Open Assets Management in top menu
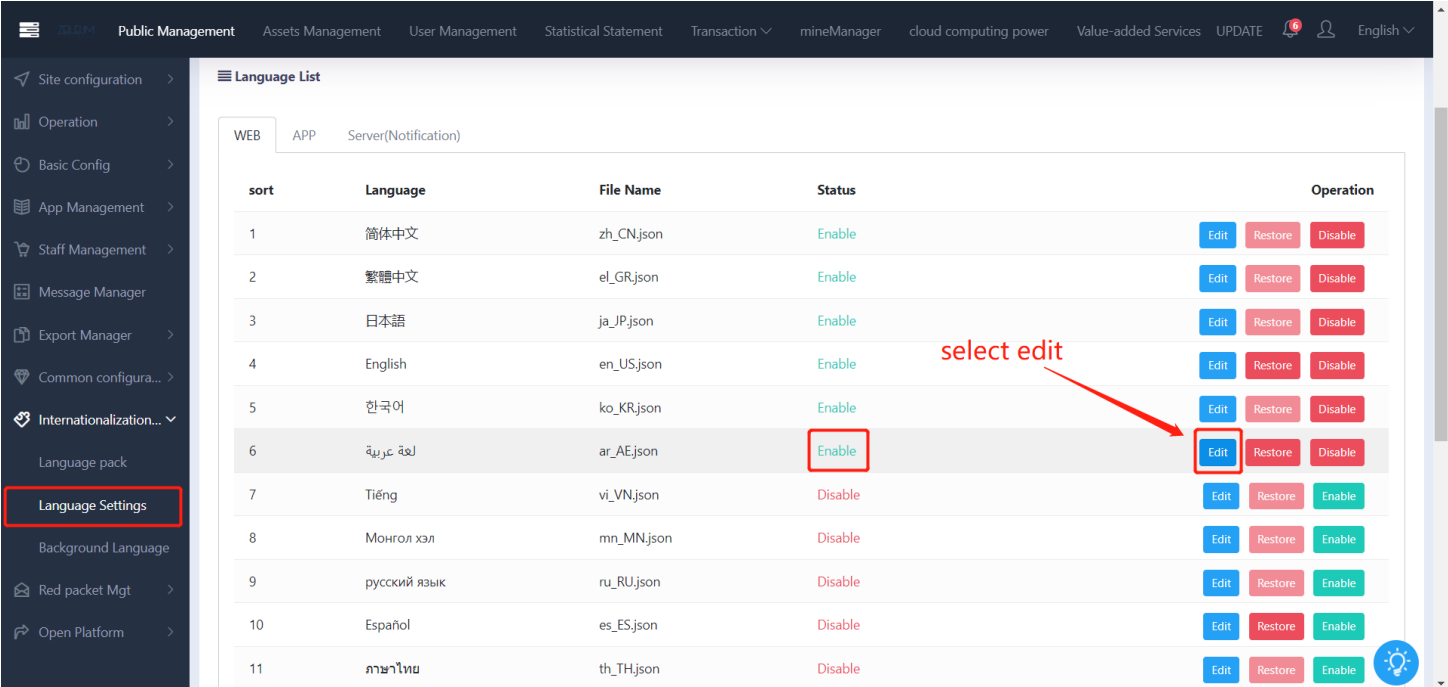 coord(322,31)
